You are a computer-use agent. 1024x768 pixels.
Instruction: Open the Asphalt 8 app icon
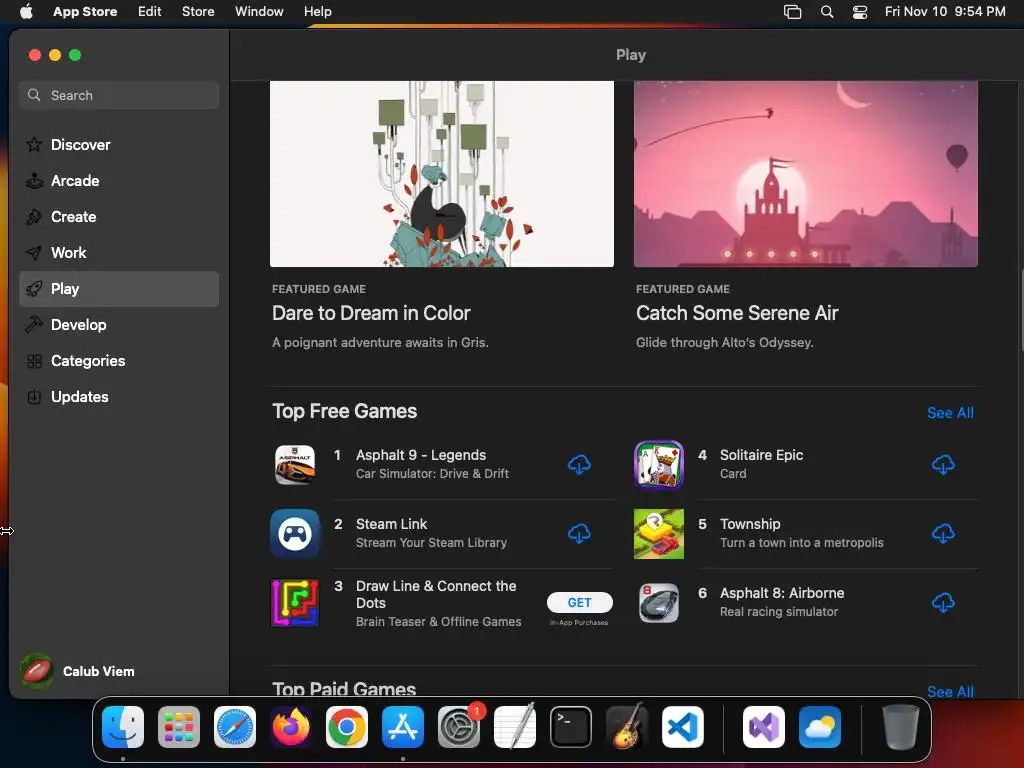click(x=659, y=602)
